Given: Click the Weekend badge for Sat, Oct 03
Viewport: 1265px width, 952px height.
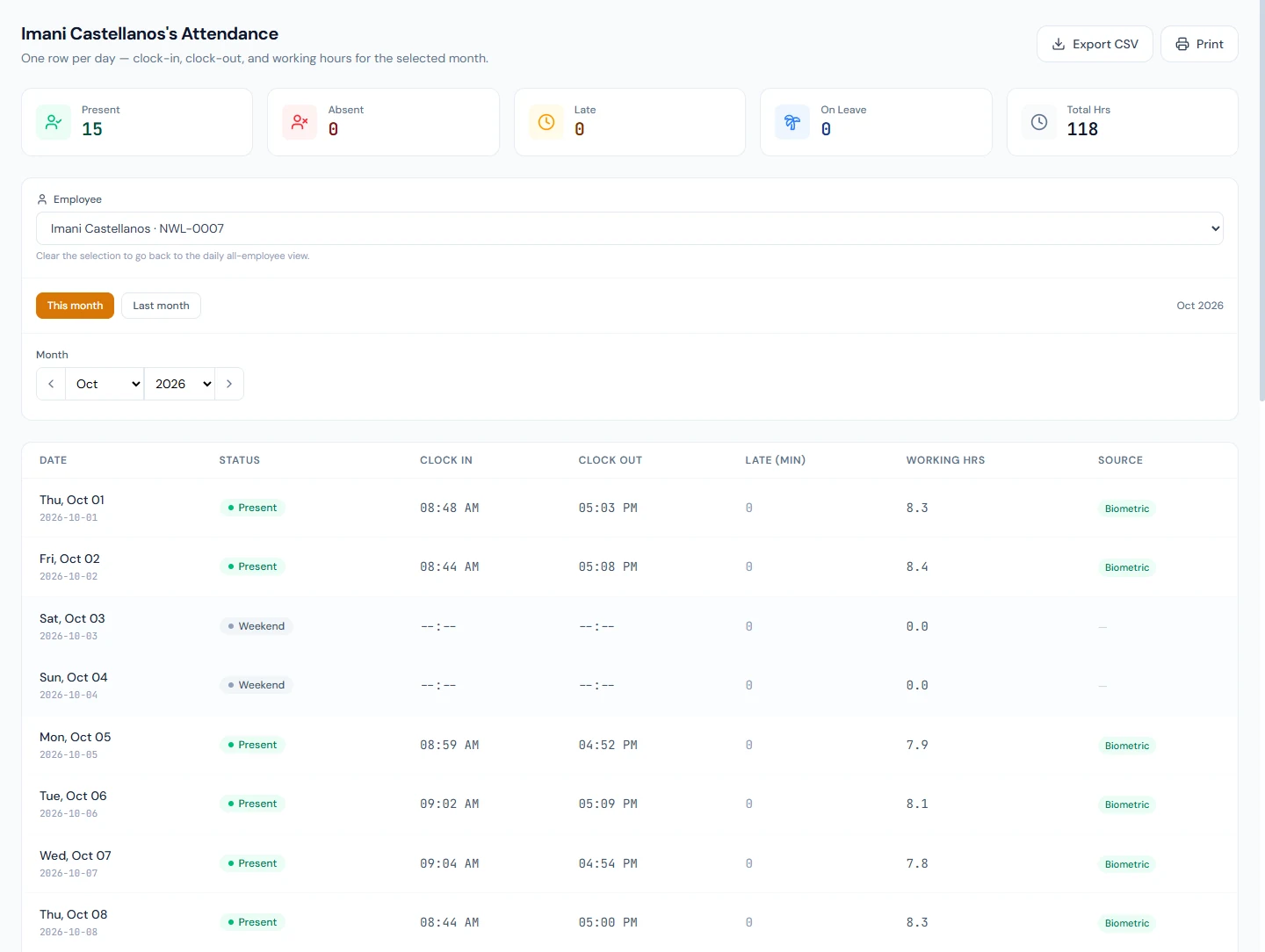Looking at the screenshot, I should coord(256,626).
